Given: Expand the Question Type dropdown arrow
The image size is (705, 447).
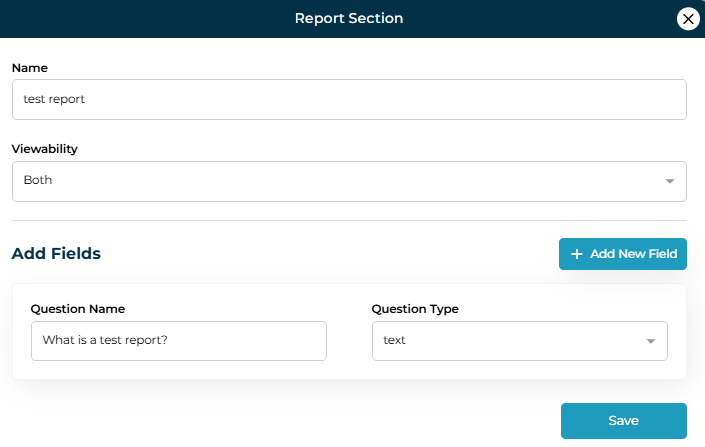Looking at the screenshot, I should click(x=650, y=341).
